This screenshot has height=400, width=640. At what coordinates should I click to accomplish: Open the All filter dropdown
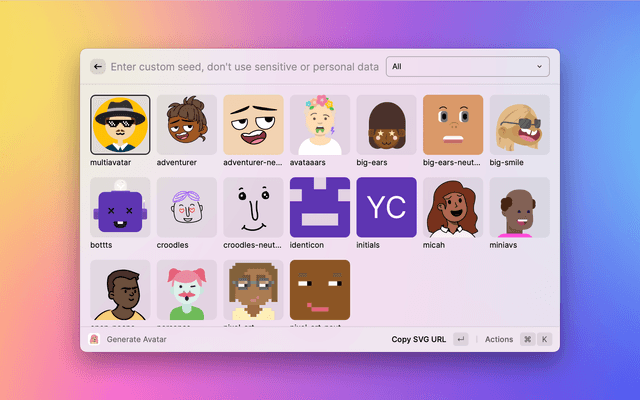[468, 67]
